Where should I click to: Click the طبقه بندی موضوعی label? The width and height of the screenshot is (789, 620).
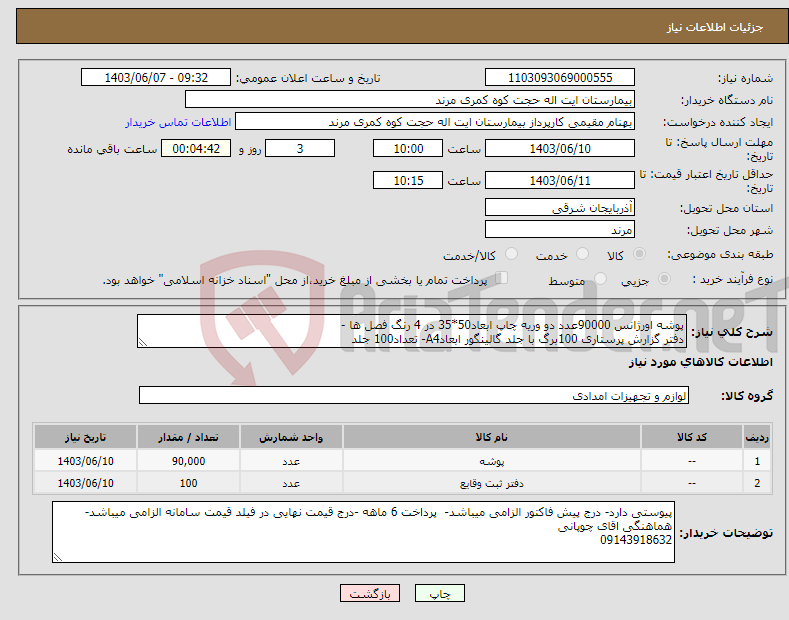(x=720, y=255)
